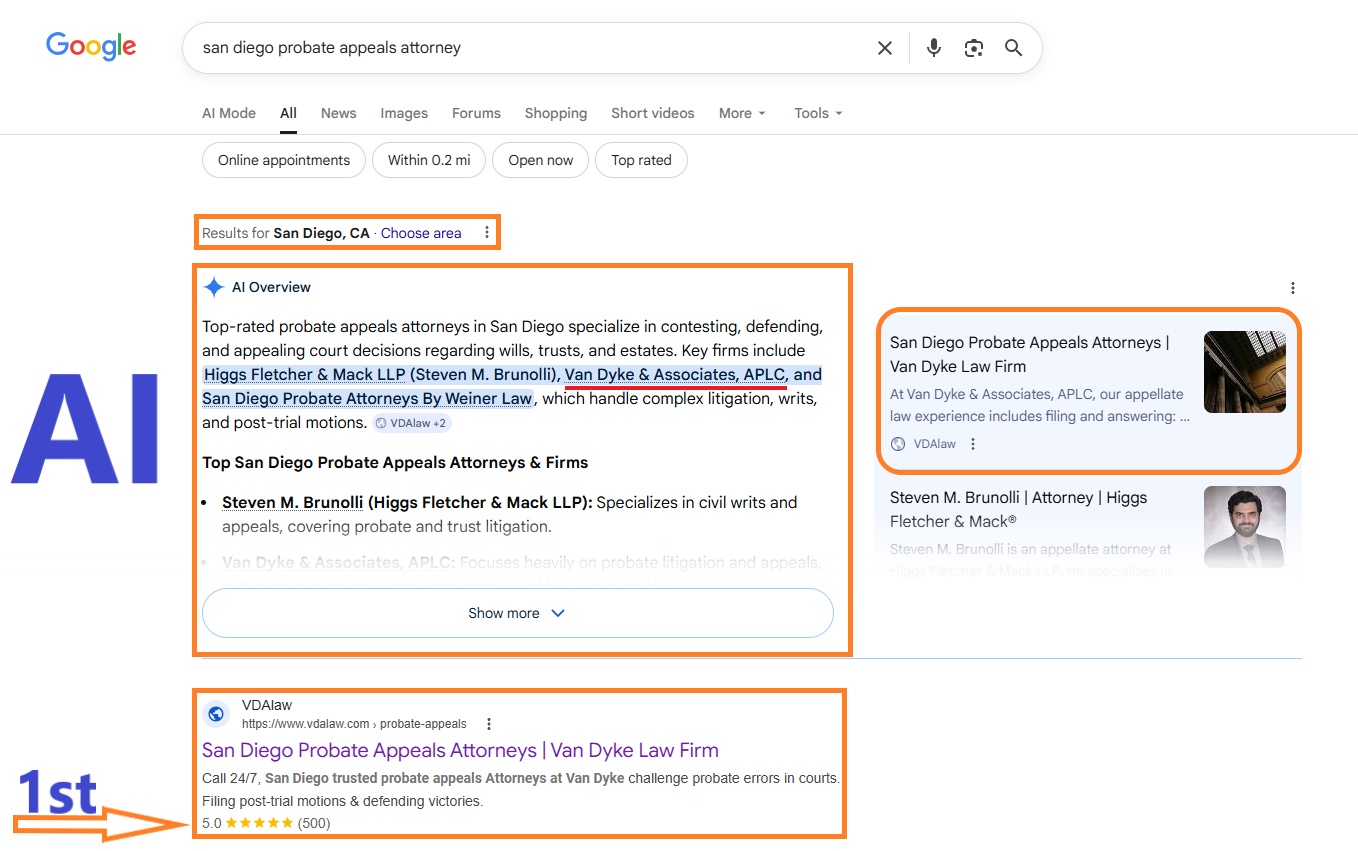The width and height of the screenshot is (1358, 851).
Task: Switch to the AI Mode tab
Action: click(229, 113)
